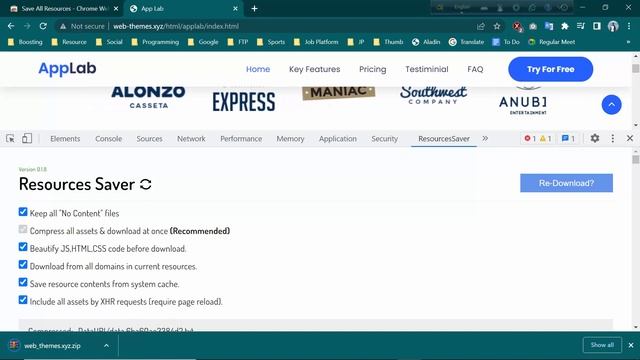Image resolution: width=640 pixels, height=360 pixels.
Task: Expand more DevTools tabs chevron
Action: [x=485, y=138]
